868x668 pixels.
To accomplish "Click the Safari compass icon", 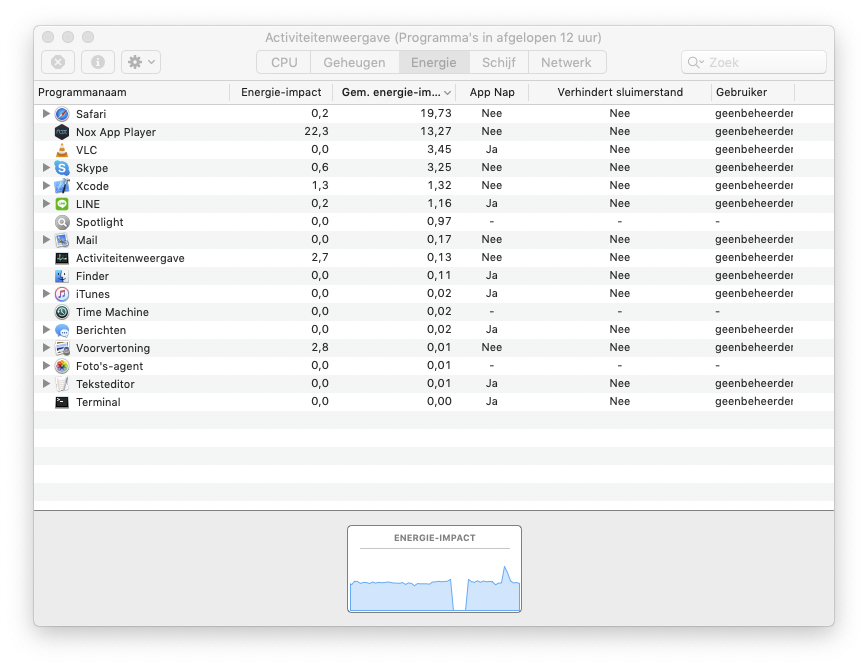I will 62,114.
